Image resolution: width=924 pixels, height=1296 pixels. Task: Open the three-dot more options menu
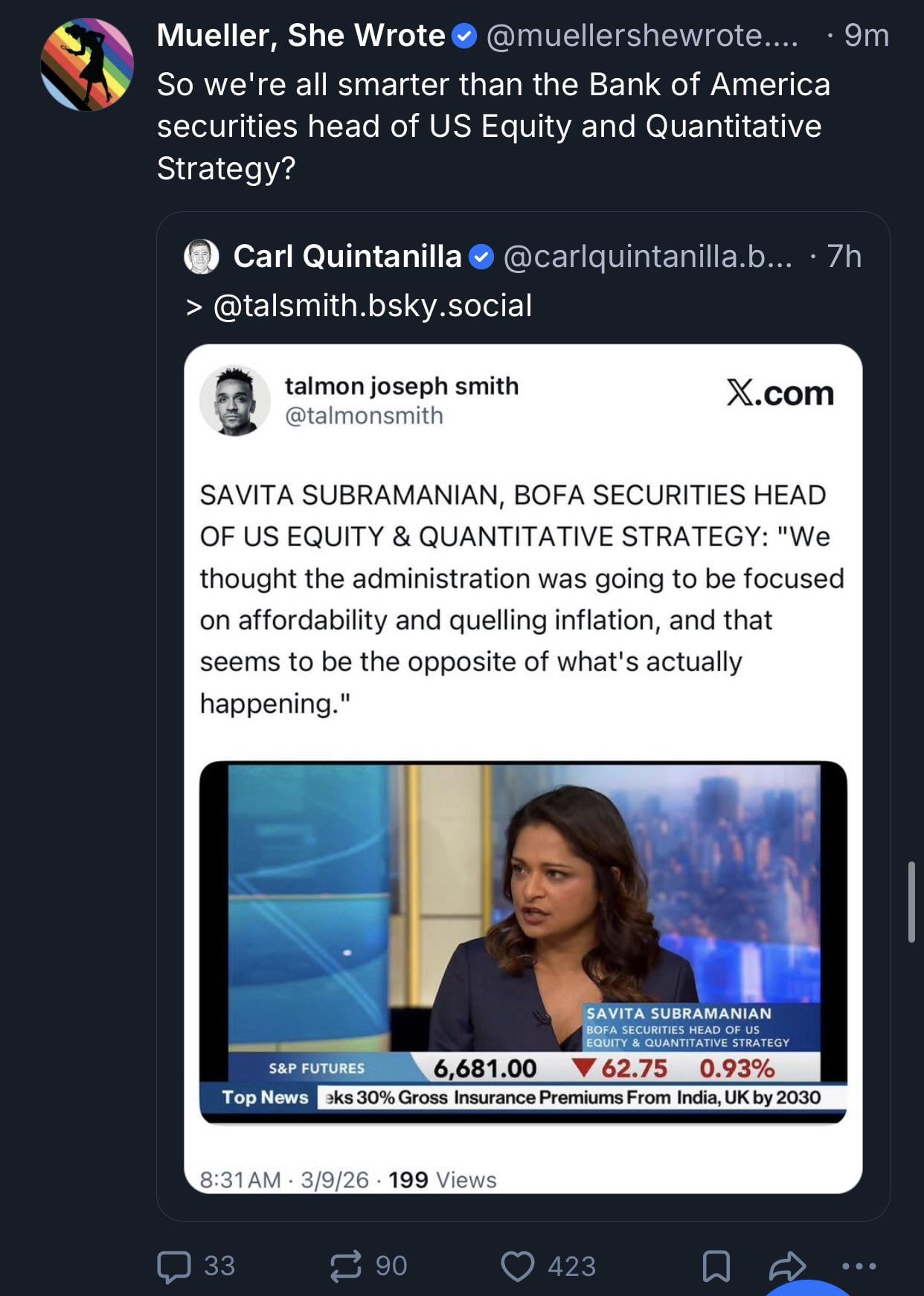[859, 1265]
